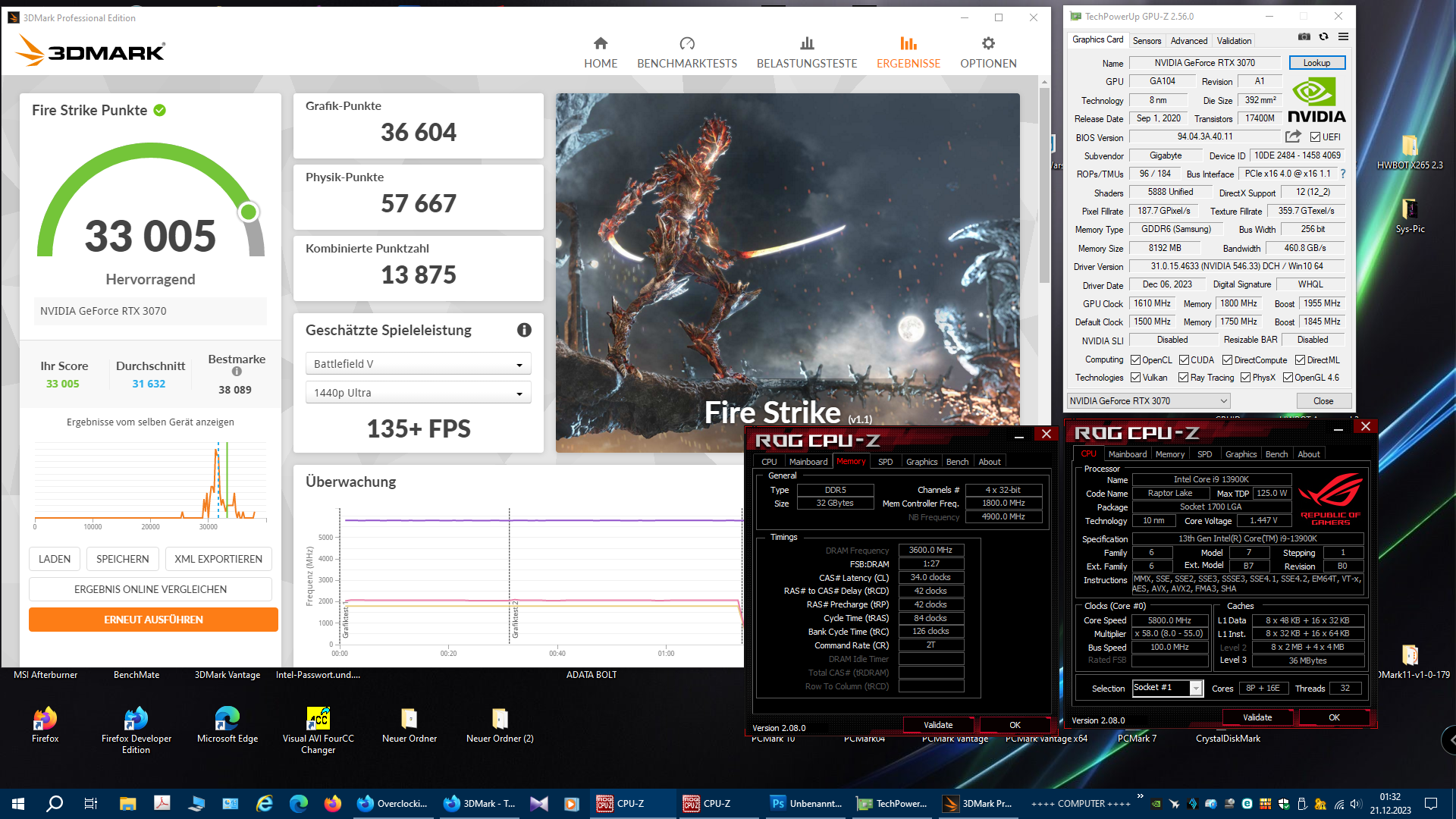1456x819 pixels.
Task: Open Battlefield V game dropdown
Action: coord(419,364)
